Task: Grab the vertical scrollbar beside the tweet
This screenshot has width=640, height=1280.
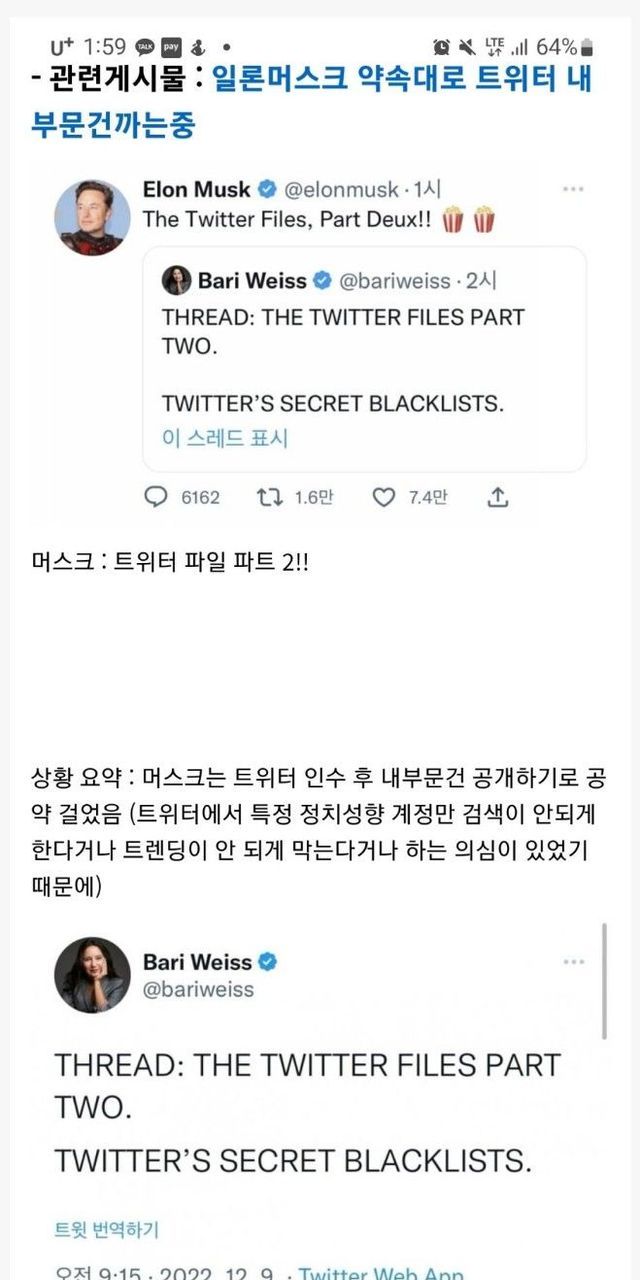Action: [604, 980]
